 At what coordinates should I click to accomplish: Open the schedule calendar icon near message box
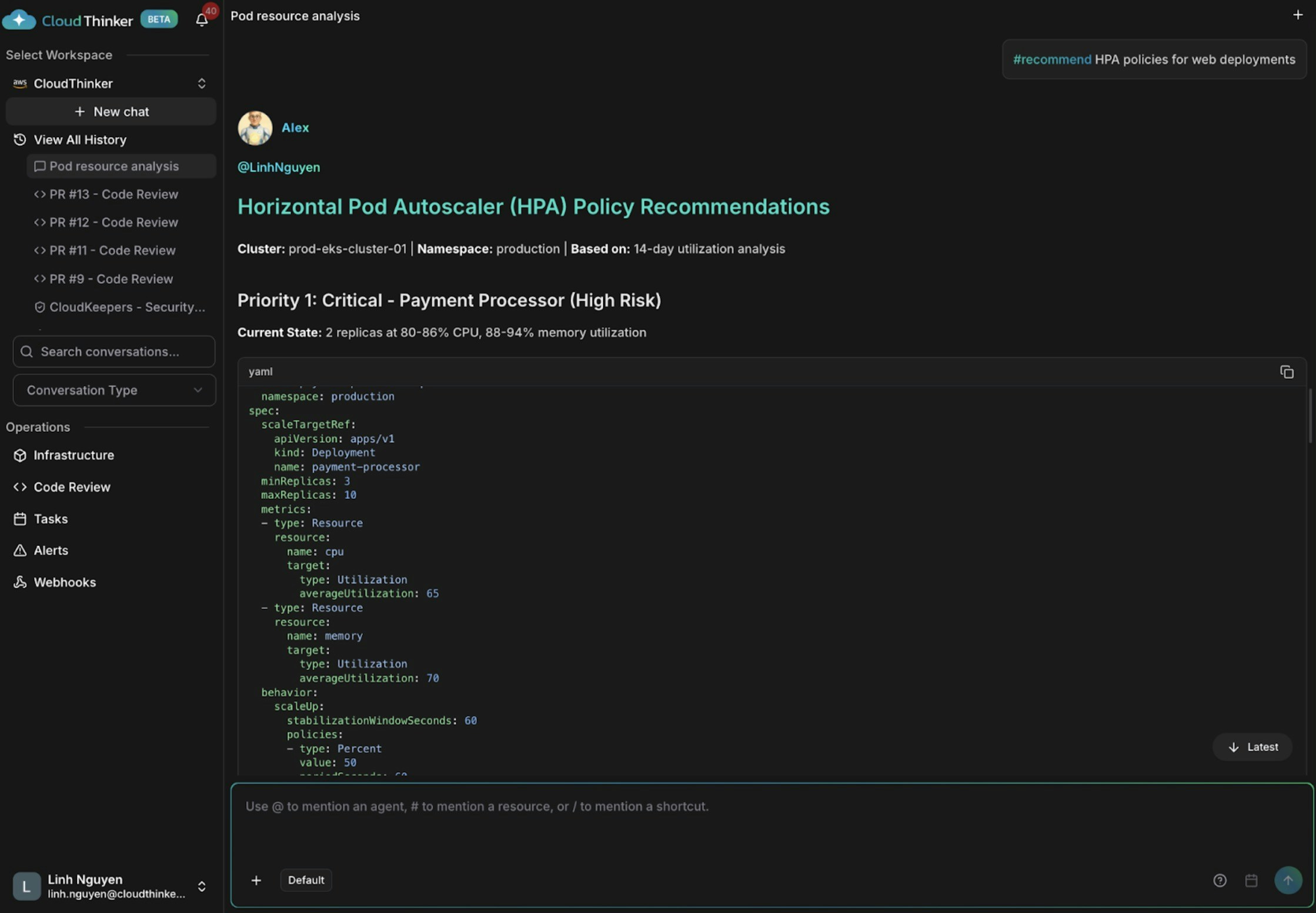(1251, 880)
